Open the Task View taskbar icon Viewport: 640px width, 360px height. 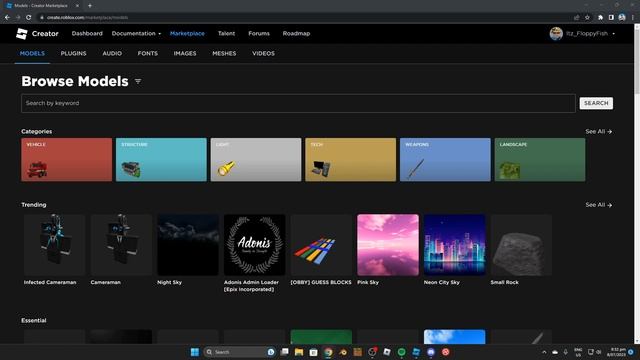pos(284,352)
